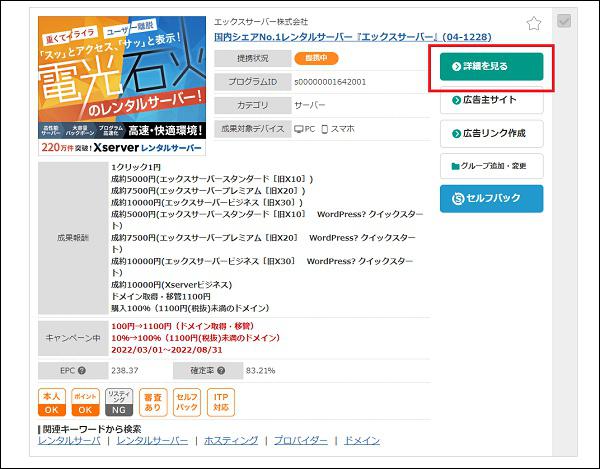Click the カテゴリ value サーバー
The width and height of the screenshot is (600, 469).
click(x=310, y=105)
